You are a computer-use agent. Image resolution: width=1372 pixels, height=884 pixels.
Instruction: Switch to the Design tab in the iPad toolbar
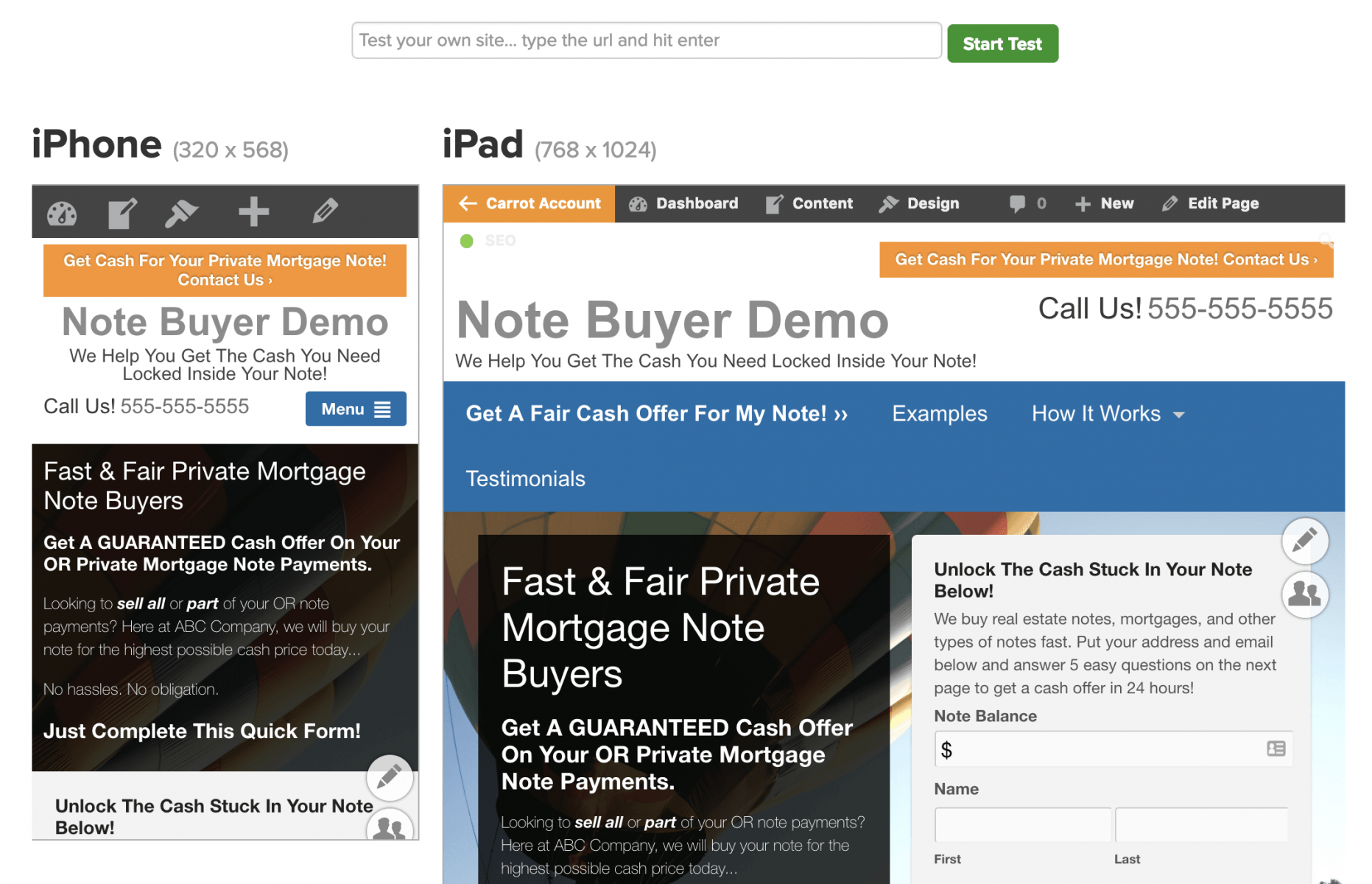point(918,203)
